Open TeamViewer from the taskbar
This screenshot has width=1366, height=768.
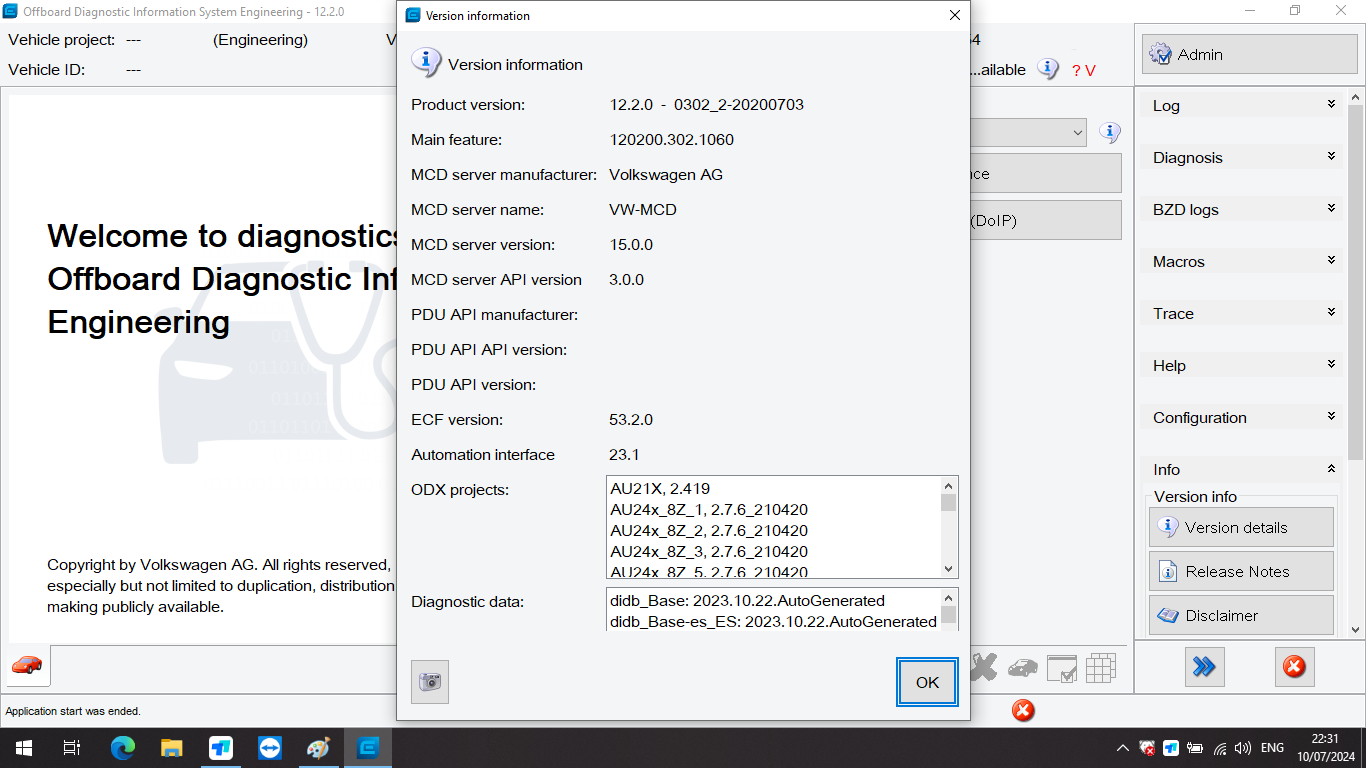point(270,748)
